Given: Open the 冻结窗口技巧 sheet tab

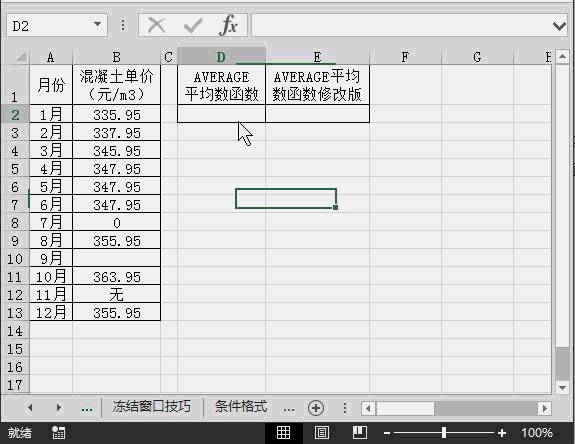Looking at the screenshot, I should coord(151,407).
